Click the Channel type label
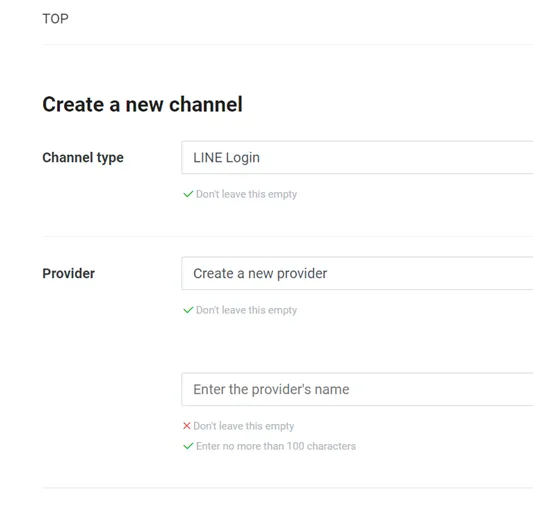Image resolution: width=533 pixels, height=508 pixels. pyautogui.click(x=83, y=158)
